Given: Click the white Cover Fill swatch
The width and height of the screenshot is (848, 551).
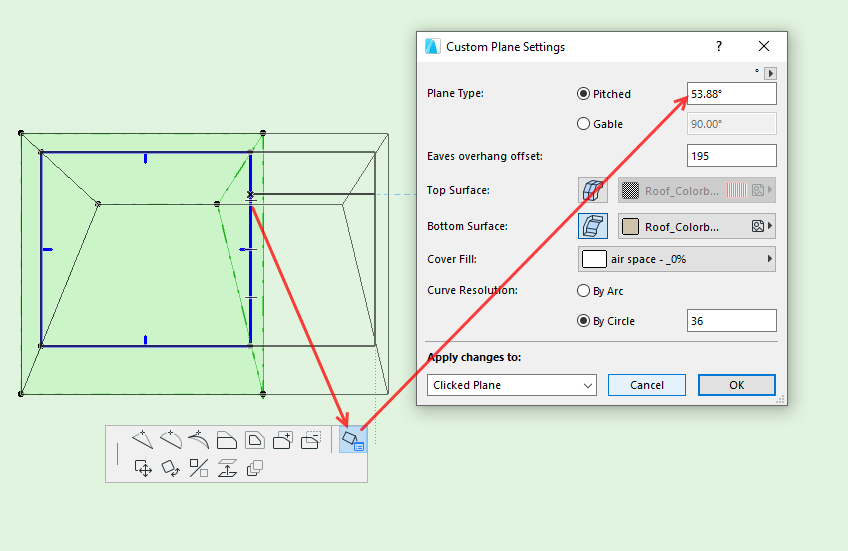Looking at the screenshot, I should click(x=594, y=259).
